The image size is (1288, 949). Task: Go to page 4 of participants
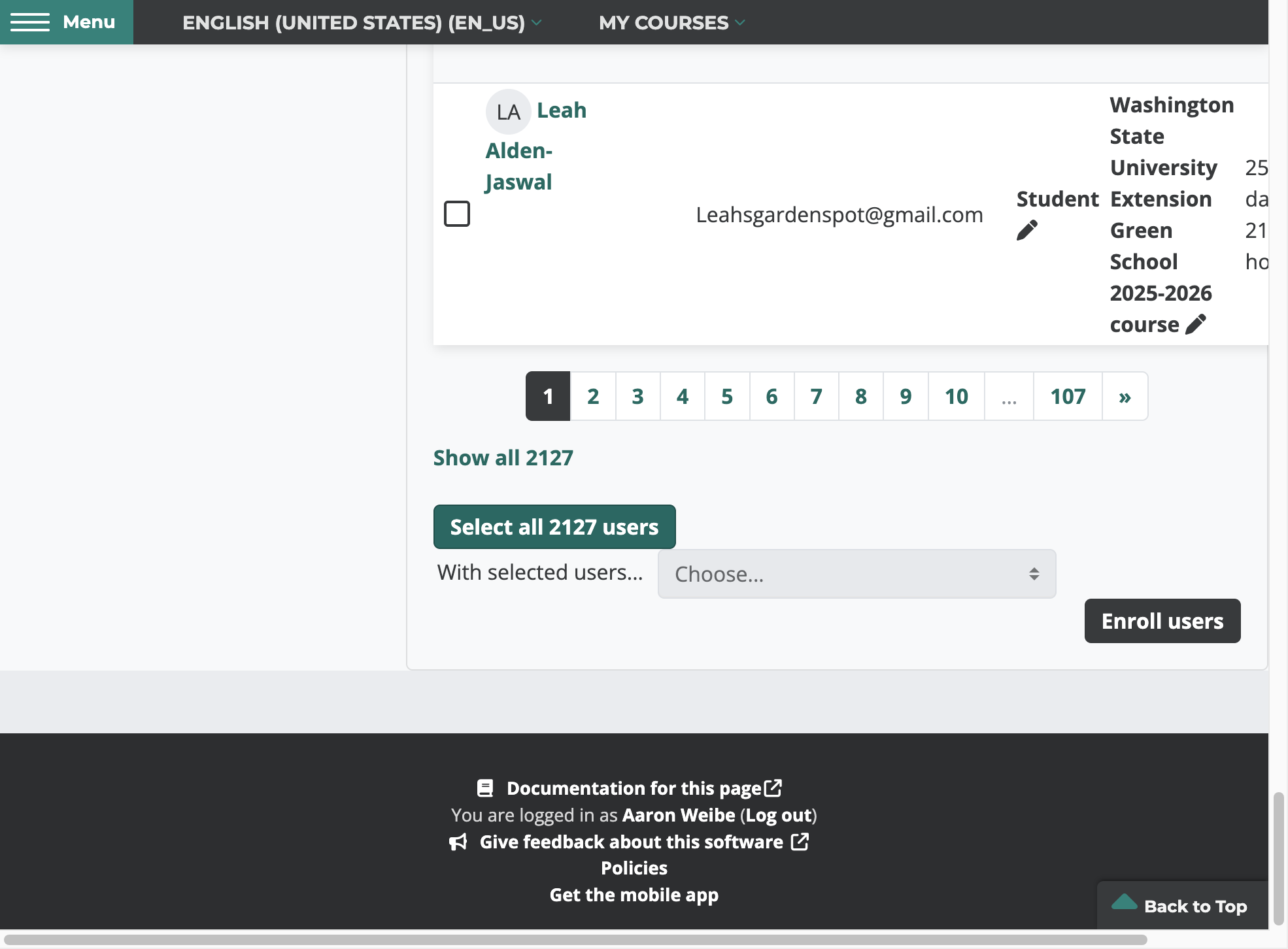(683, 396)
